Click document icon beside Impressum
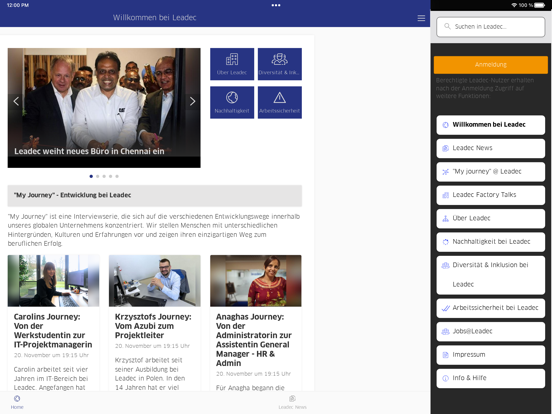 coord(445,355)
